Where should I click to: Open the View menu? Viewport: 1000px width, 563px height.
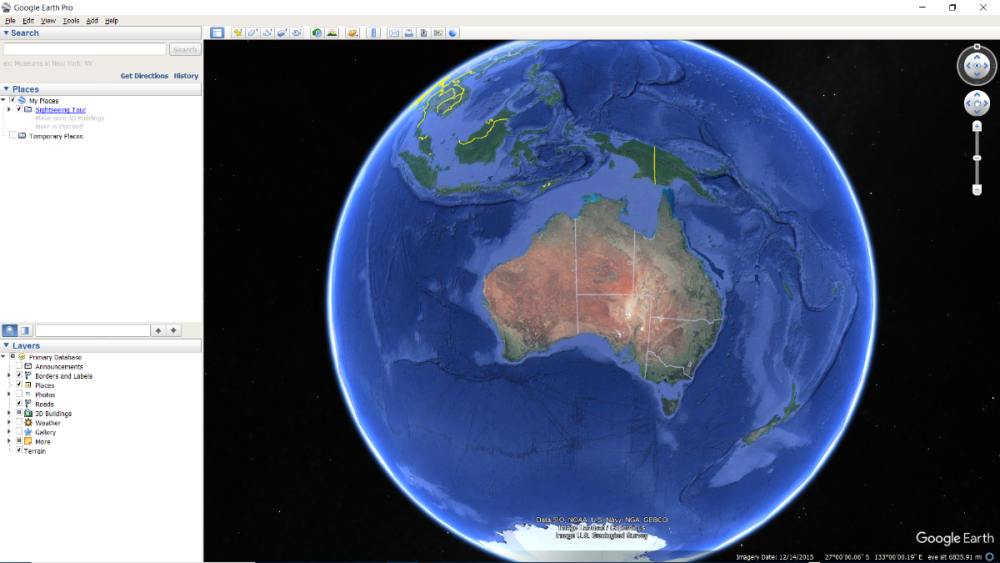tap(48, 20)
